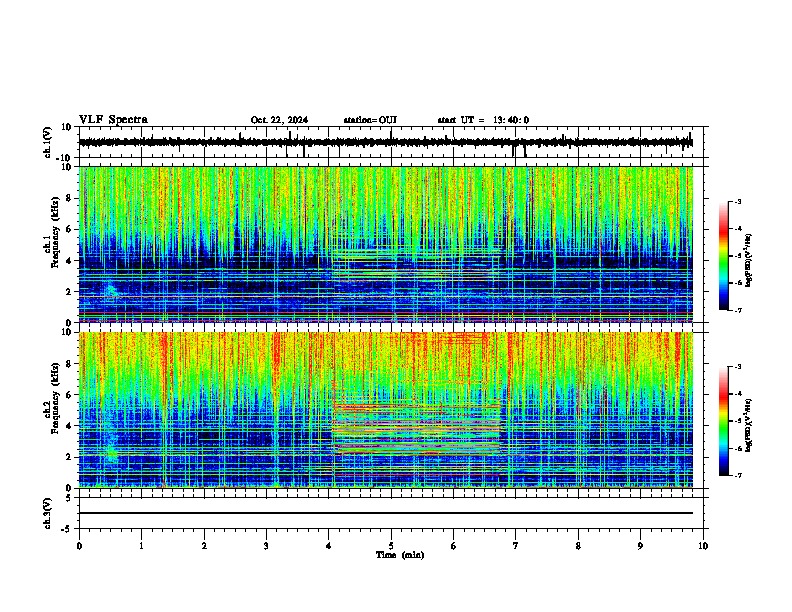
Task: Click the "ch.1(V)" waveform axis label
Action: click(48, 142)
